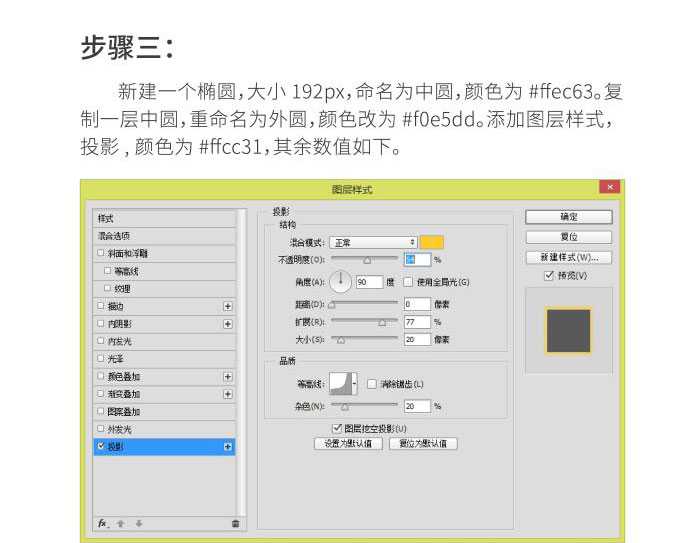Enable 图案叠加 checkbox
This screenshot has height=543, width=690.
101,411
